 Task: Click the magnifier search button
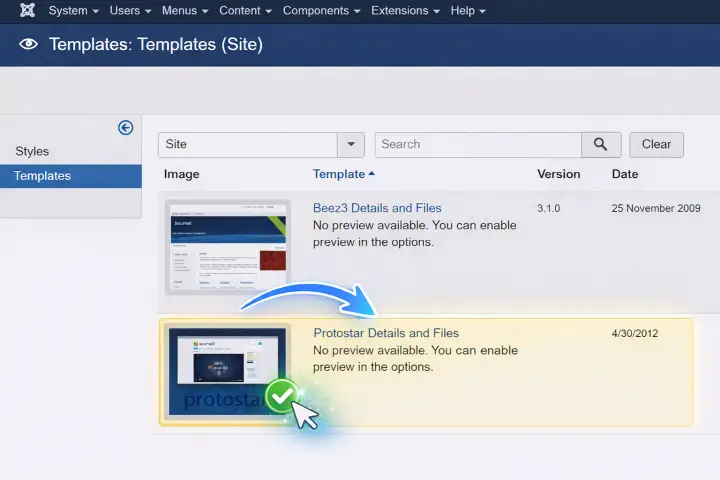pyautogui.click(x=601, y=144)
